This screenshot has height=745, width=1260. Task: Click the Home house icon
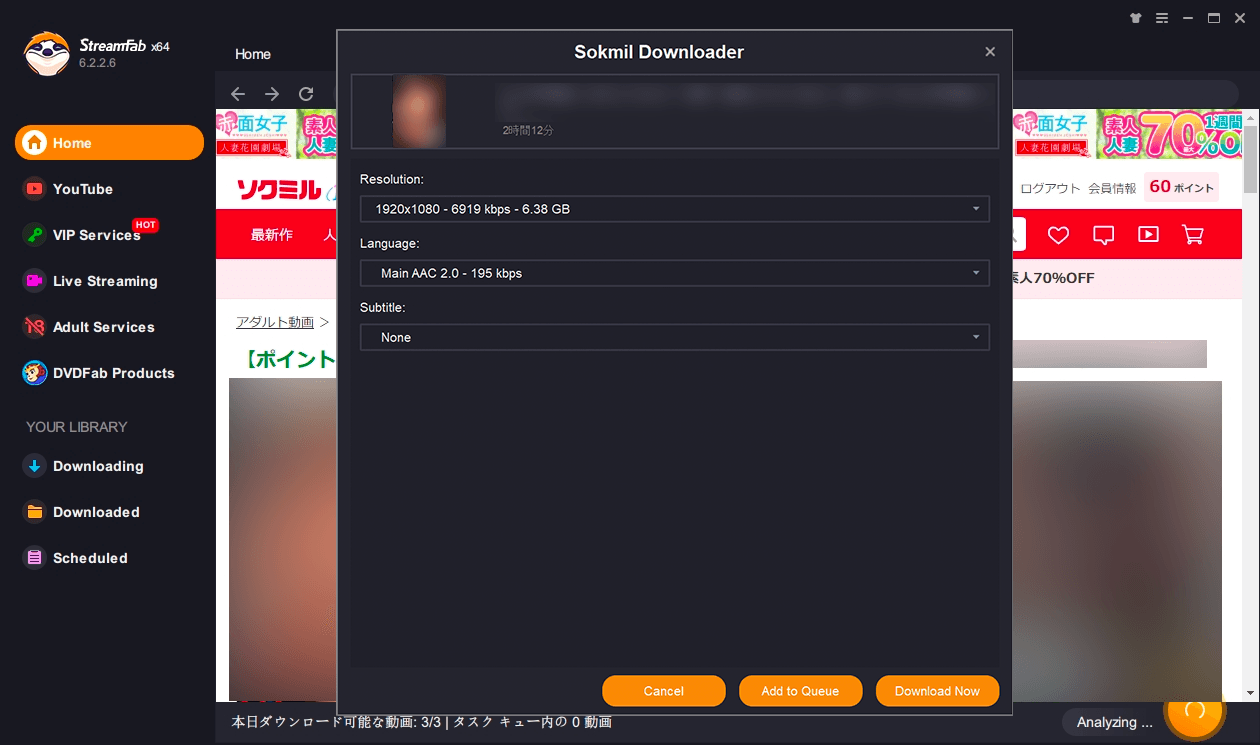(x=35, y=143)
